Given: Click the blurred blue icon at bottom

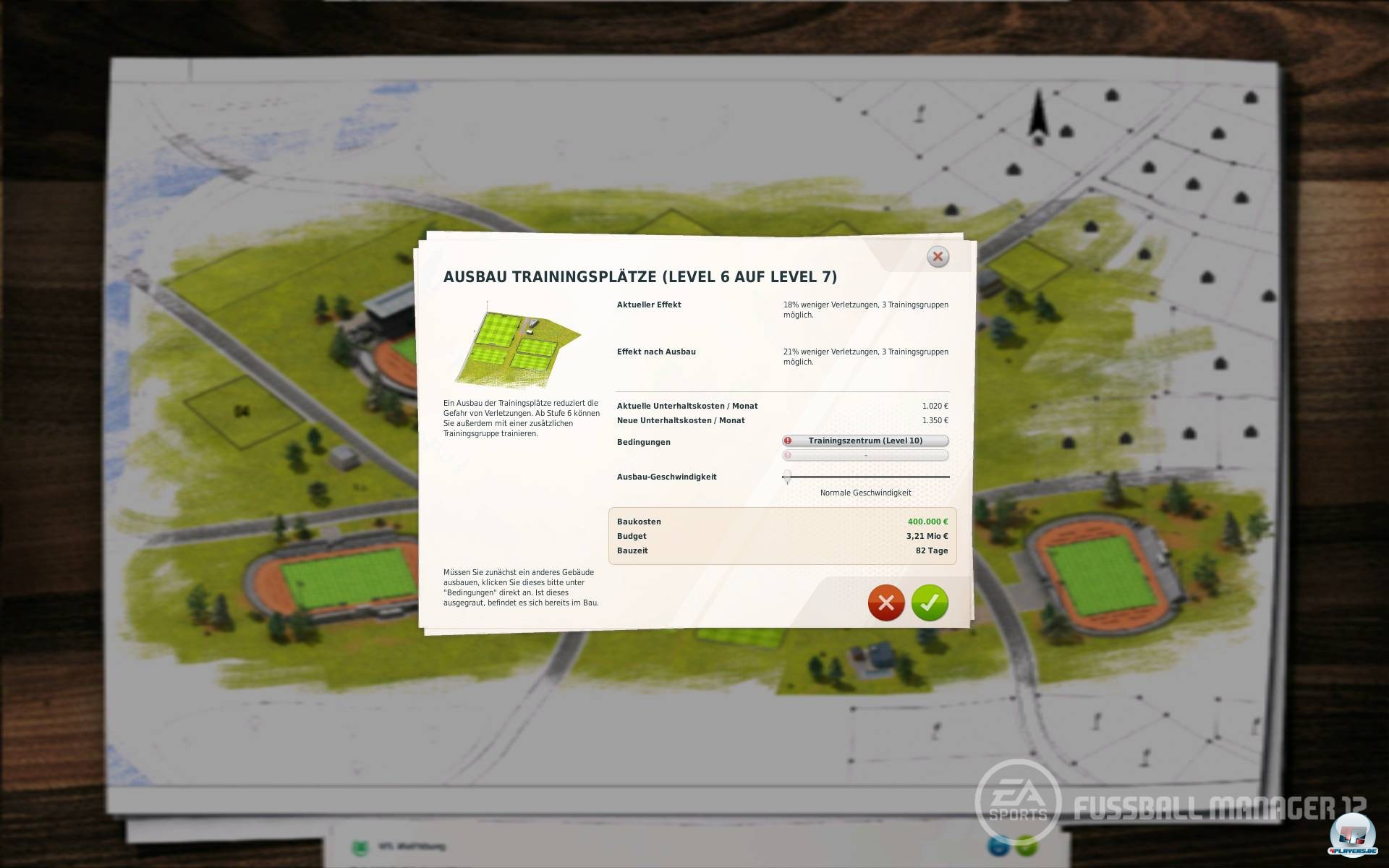Looking at the screenshot, I should [999, 845].
